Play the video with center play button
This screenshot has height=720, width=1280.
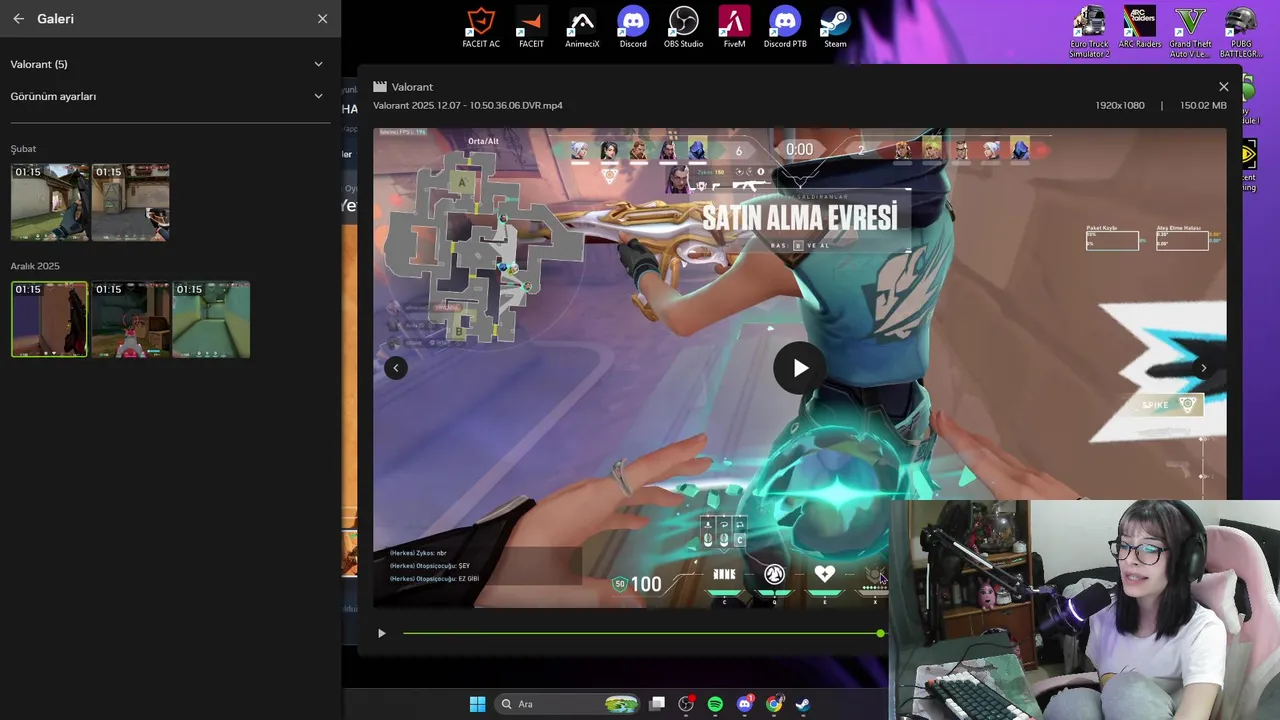[x=800, y=368]
